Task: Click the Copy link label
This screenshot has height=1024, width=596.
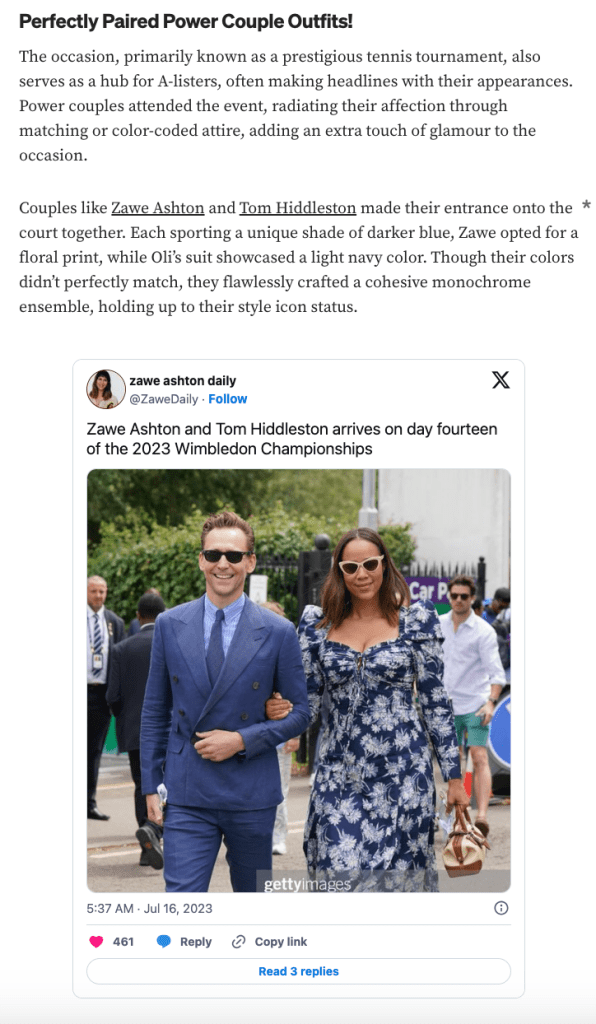Action: tap(281, 942)
